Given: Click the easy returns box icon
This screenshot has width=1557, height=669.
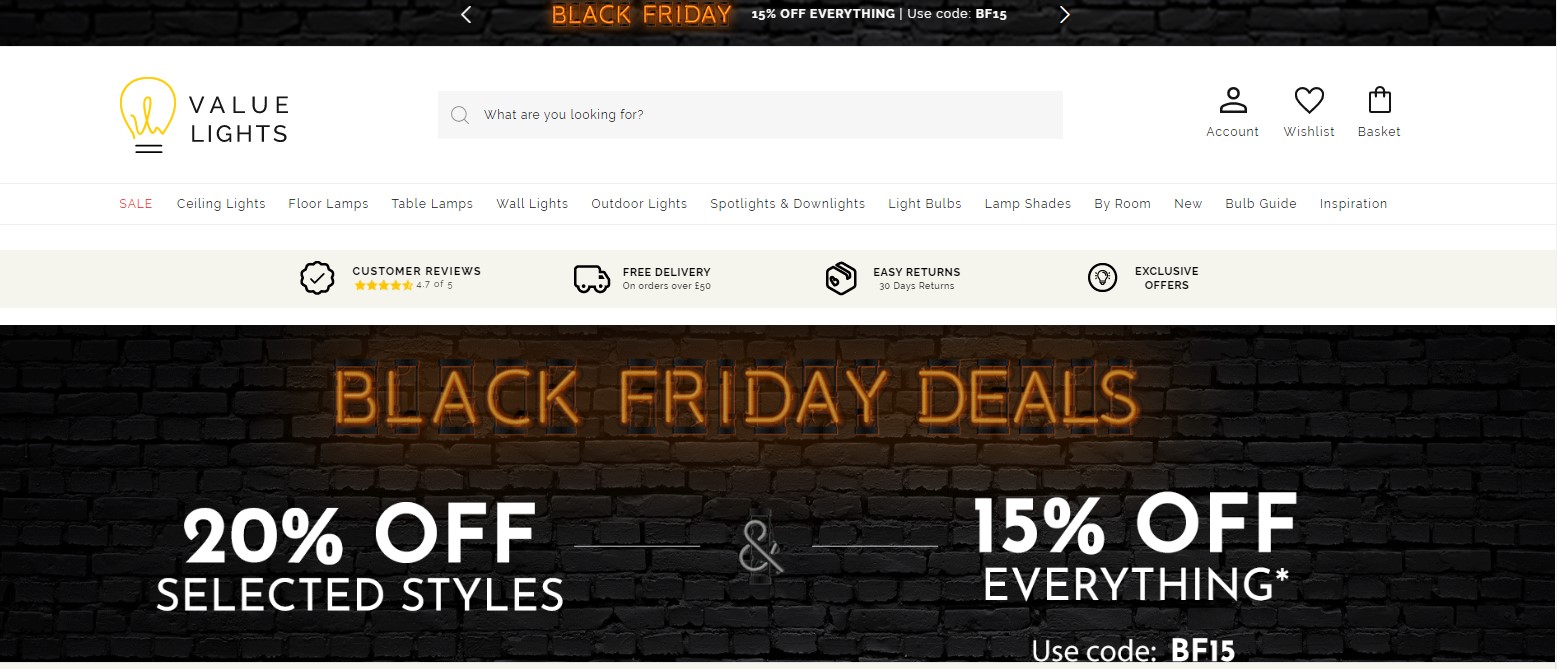Looking at the screenshot, I should pos(841,278).
